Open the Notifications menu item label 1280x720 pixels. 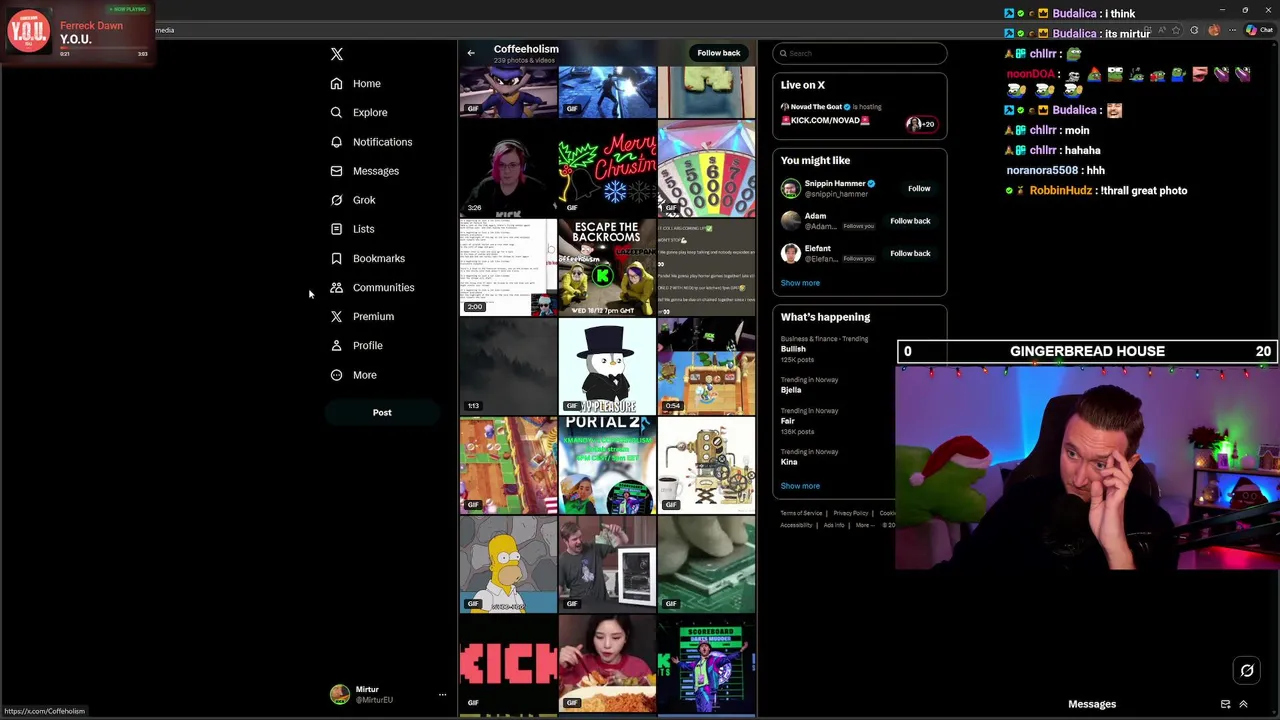click(382, 142)
